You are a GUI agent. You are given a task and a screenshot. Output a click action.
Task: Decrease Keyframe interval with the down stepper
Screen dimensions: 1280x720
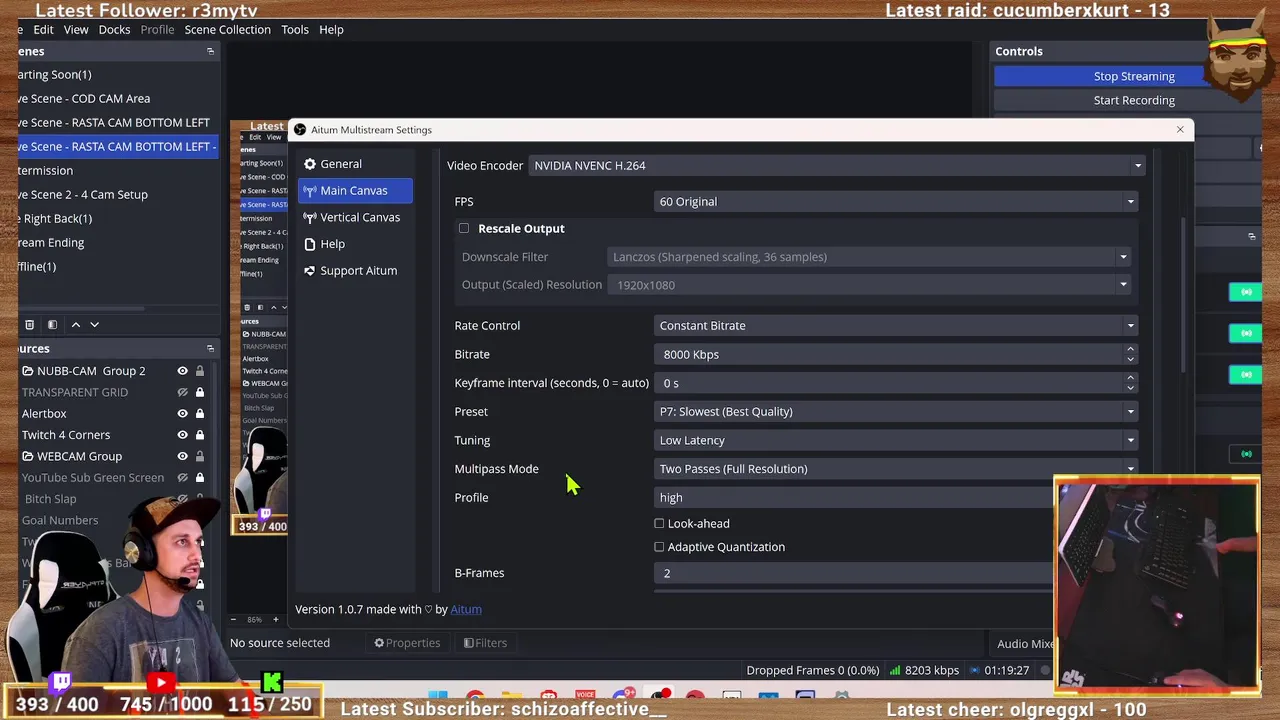[1131, 388]
